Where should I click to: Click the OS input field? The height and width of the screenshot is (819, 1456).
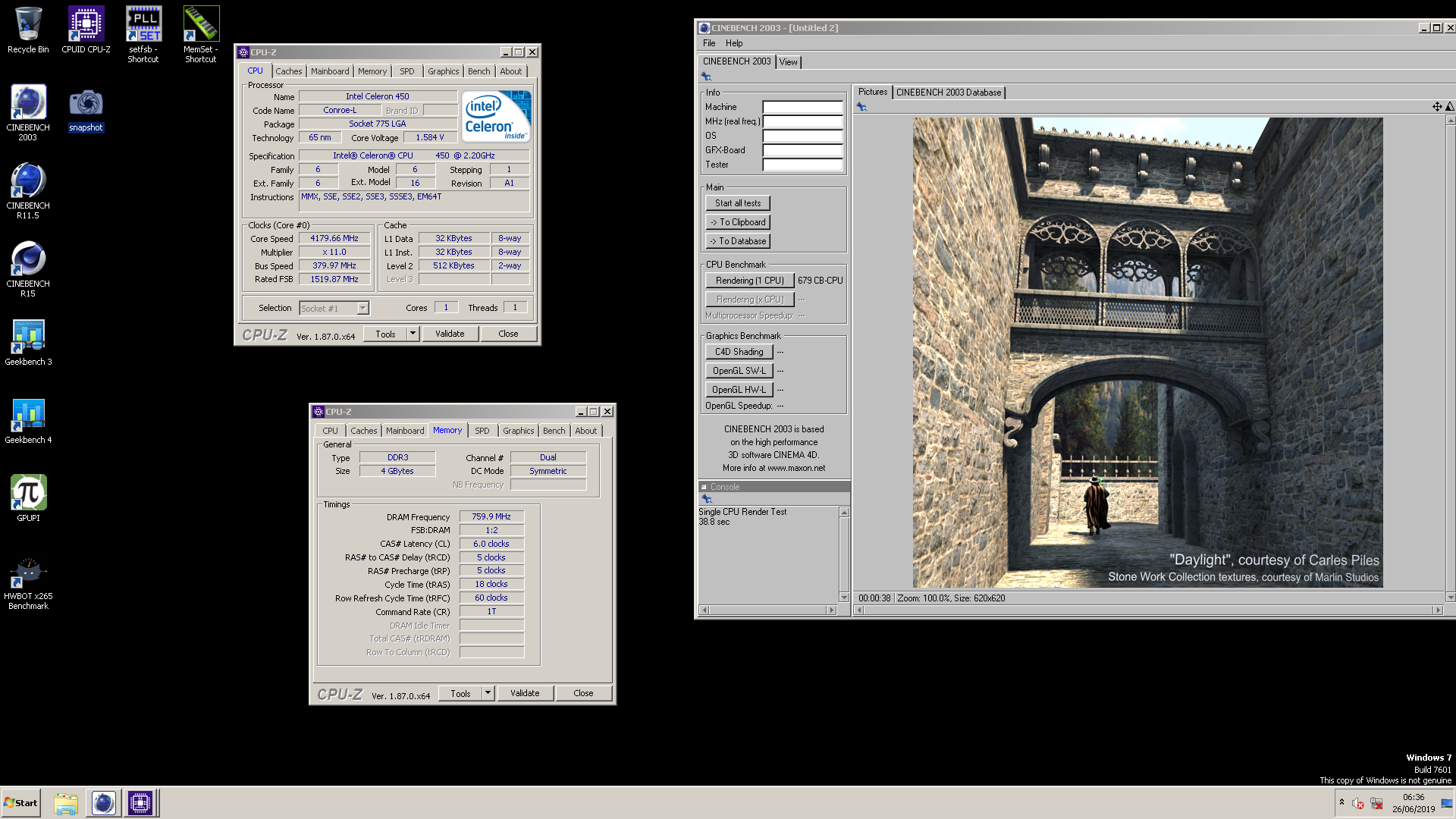pyautogui.click(x=802, y=136)
